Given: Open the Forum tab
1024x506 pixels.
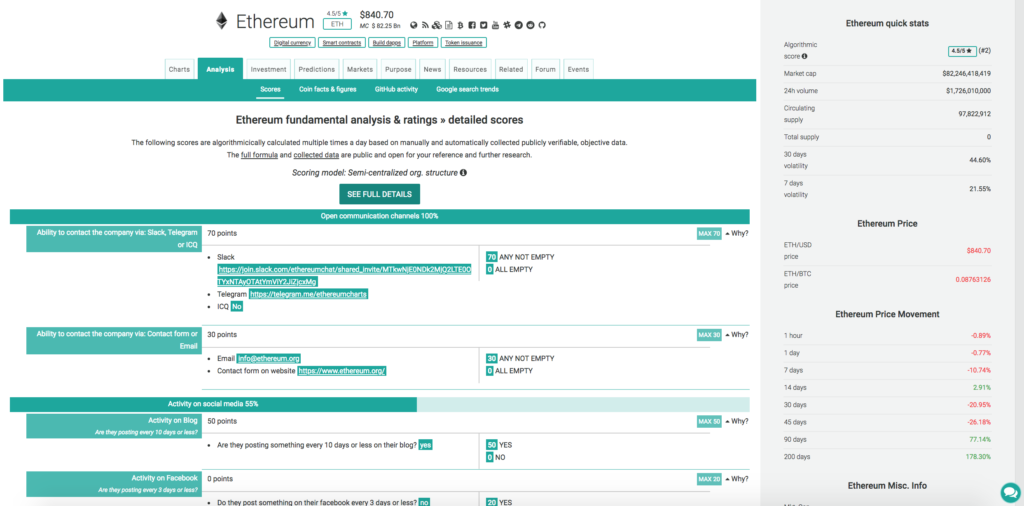Looking at the screenshot, I should [x=545, y=69].
